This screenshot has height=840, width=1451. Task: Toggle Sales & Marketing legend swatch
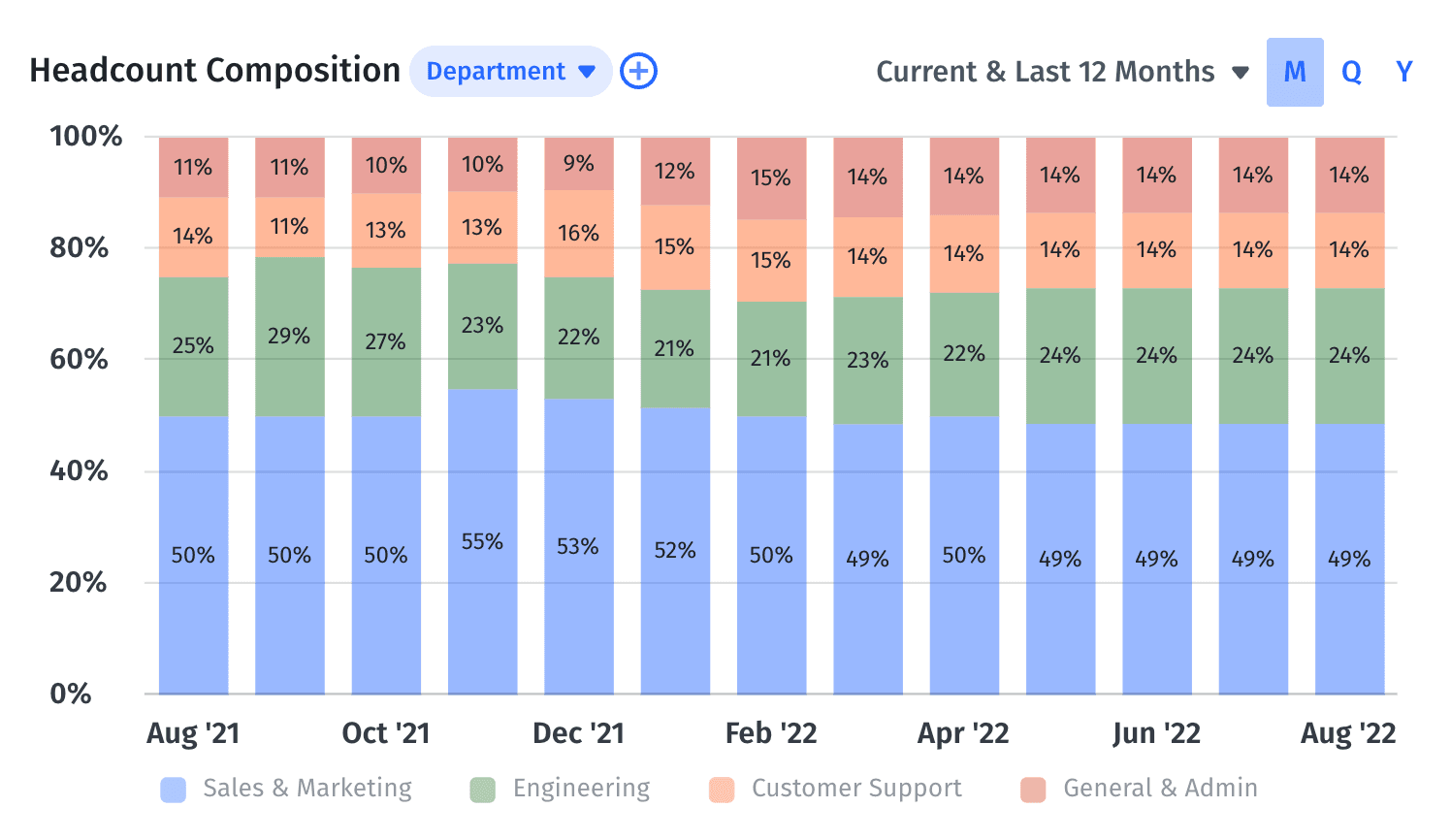click(x=174, y=790)
